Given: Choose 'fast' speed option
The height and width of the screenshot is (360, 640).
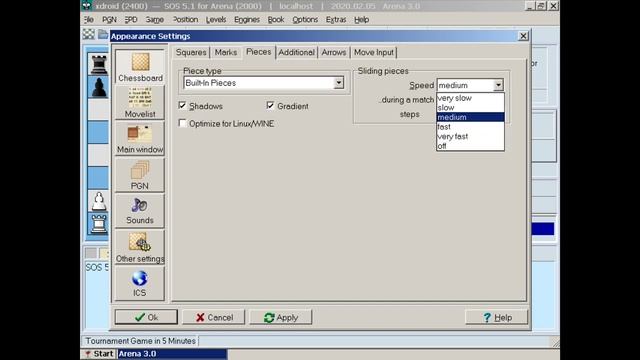Looking at the screenshot, I should tap(470, 127).
